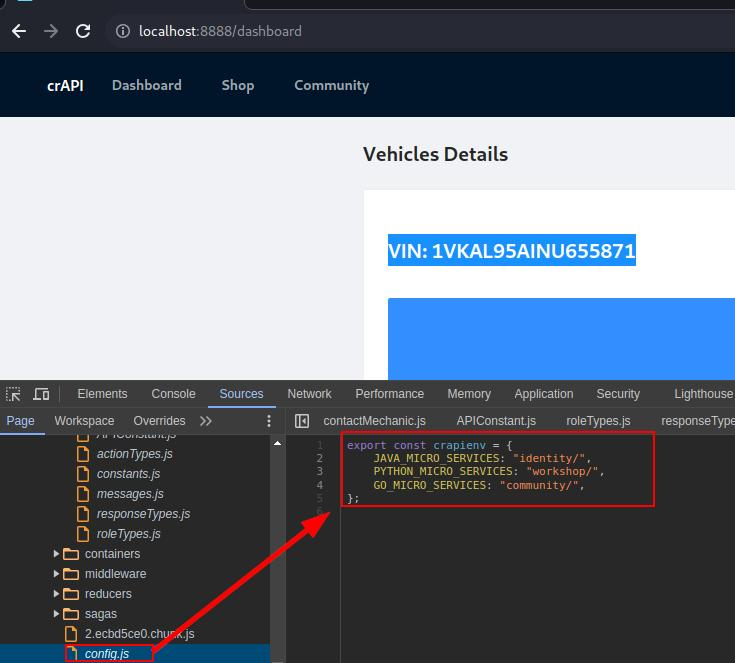Click the crapienv identifier in code
The width and height of the screenshot is (735, 663).
[x=459, y=445]
